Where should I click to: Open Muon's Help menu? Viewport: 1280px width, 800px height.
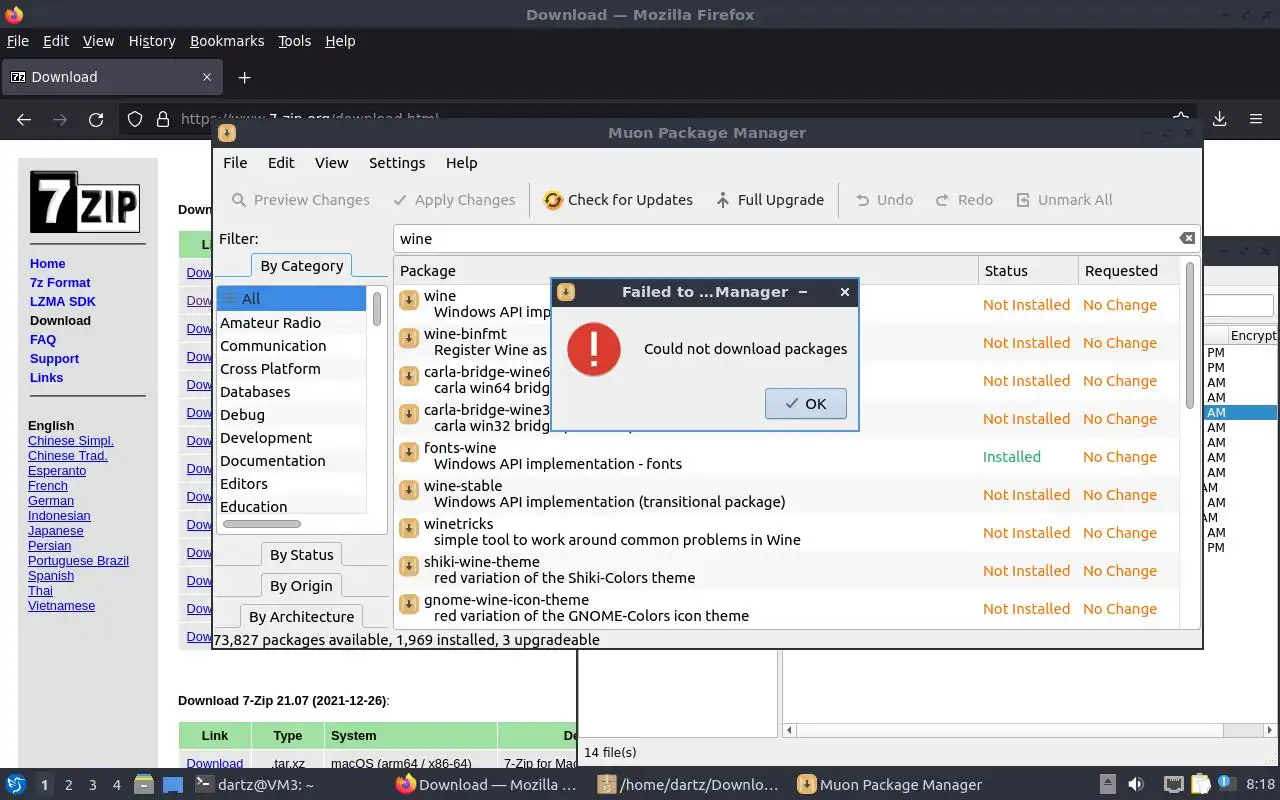461,163
